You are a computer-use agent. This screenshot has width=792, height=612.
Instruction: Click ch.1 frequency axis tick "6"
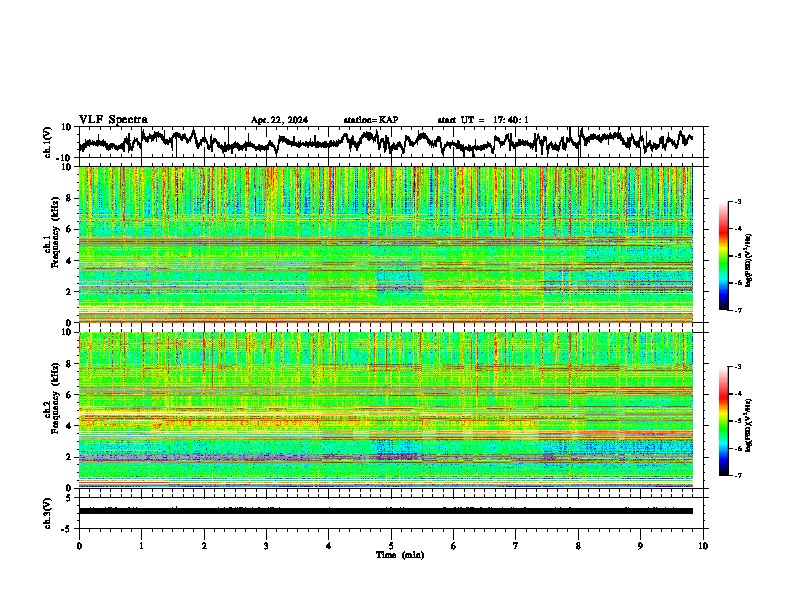(x=69, y=229)
